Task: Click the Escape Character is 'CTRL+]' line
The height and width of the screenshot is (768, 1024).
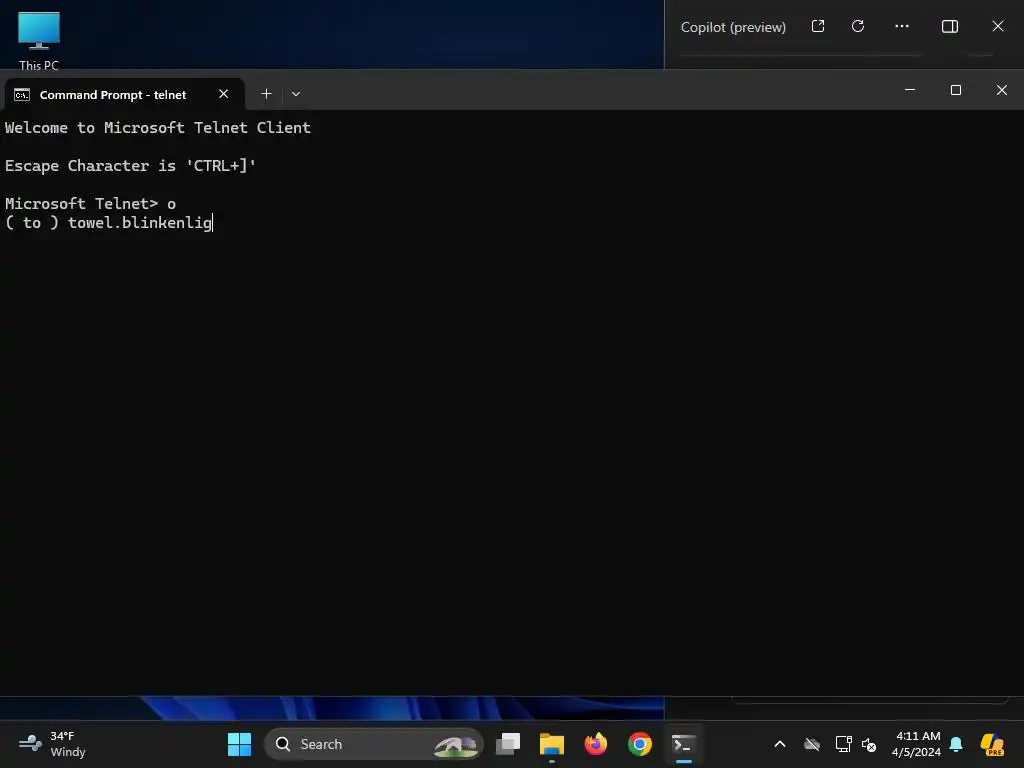Action: tap(130, 166)
